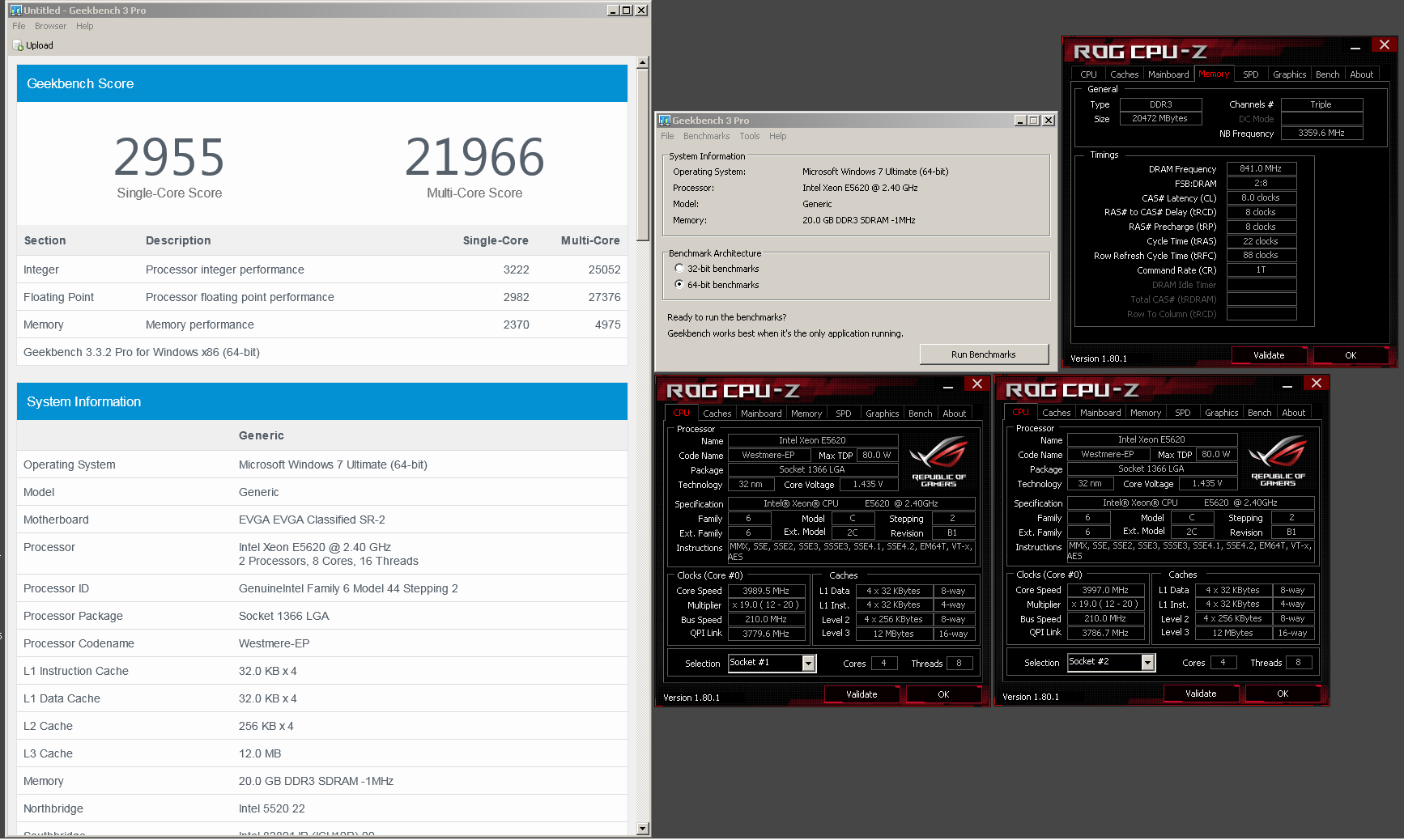
Task: Open SPD tab in Socket #1 CPU-Z window
Action: (844, 414)
